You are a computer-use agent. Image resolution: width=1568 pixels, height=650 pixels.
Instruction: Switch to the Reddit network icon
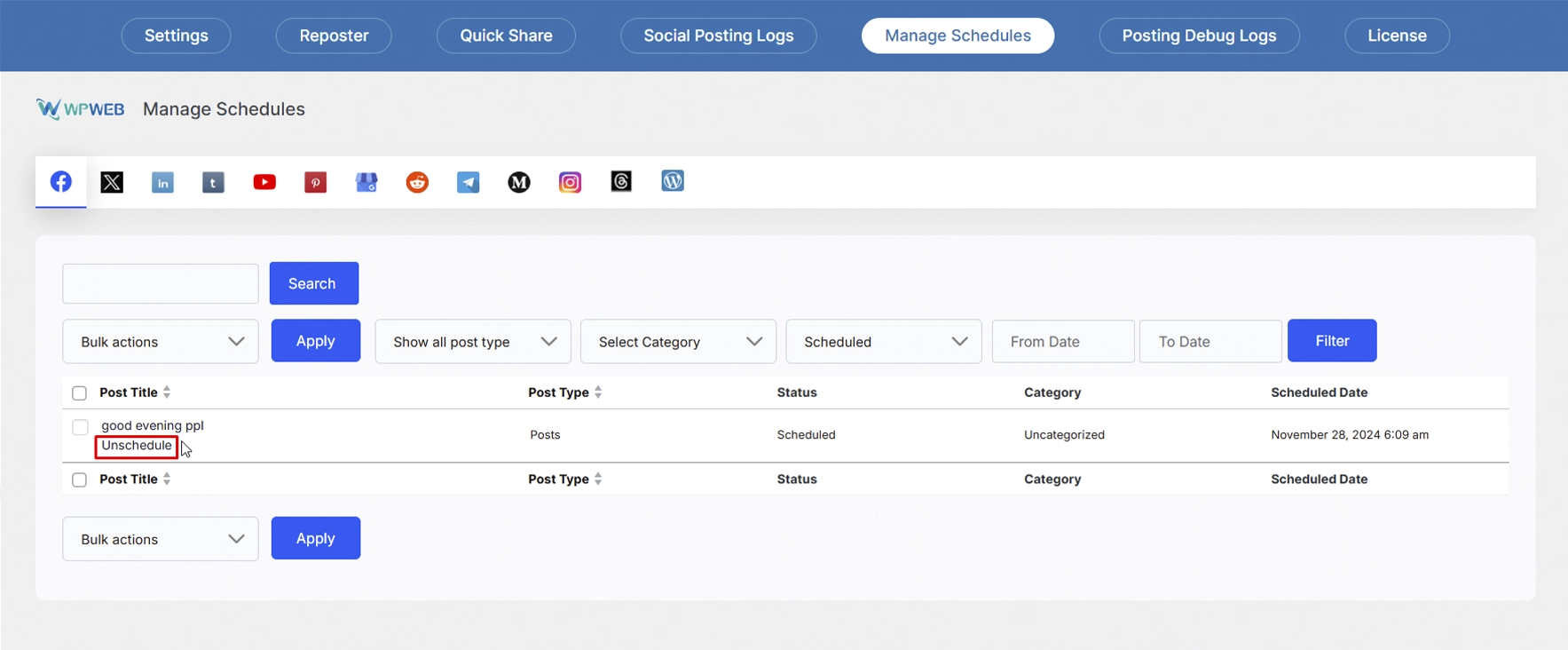(x=417, y=182)
